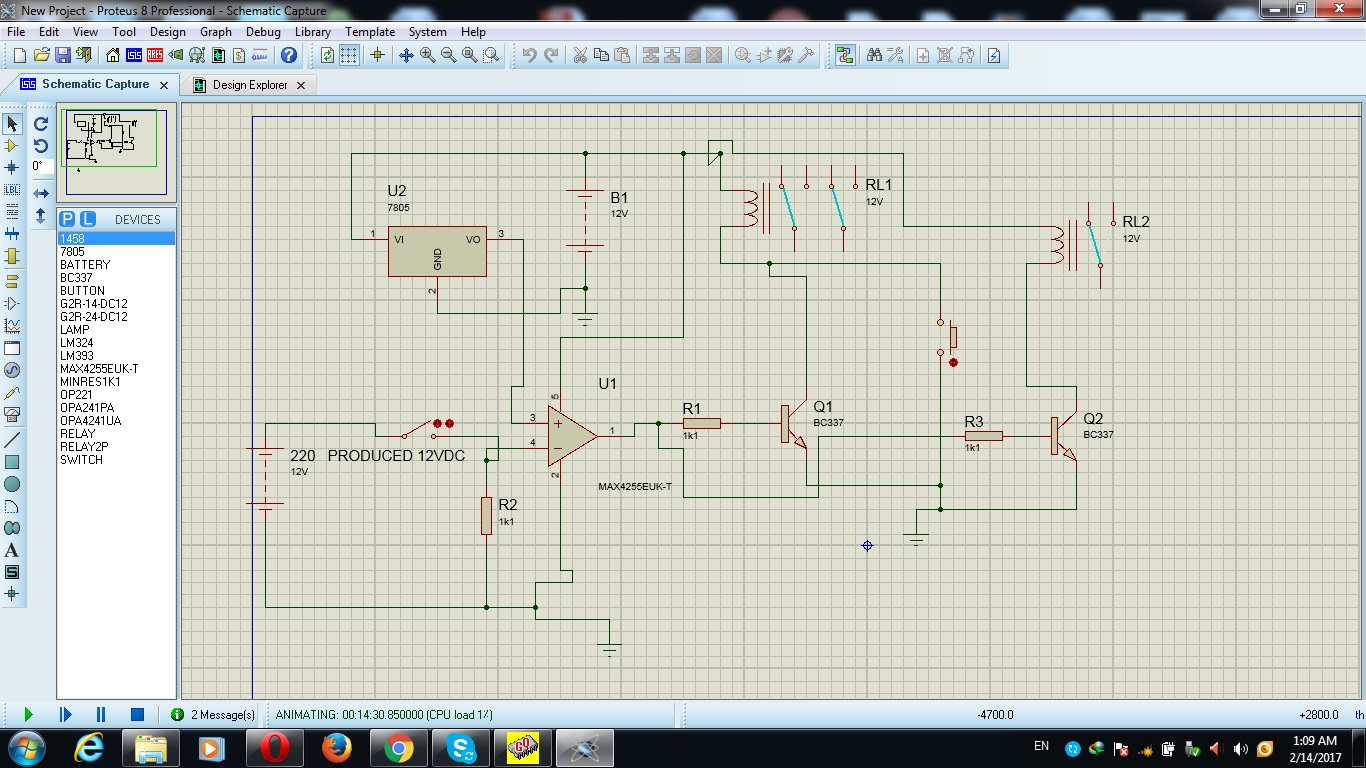Click the L library manage button
This screenshot has width=1366, height=768.
pos(87,219)
